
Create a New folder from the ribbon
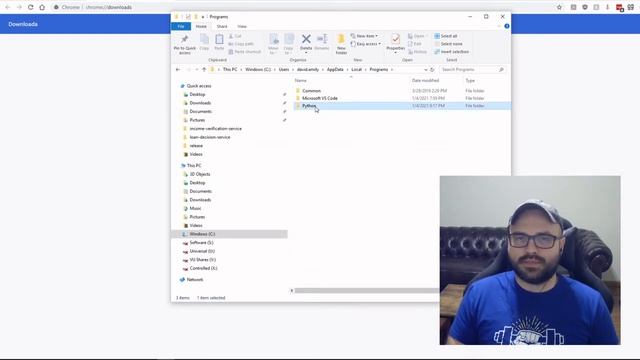coord(341,44)
